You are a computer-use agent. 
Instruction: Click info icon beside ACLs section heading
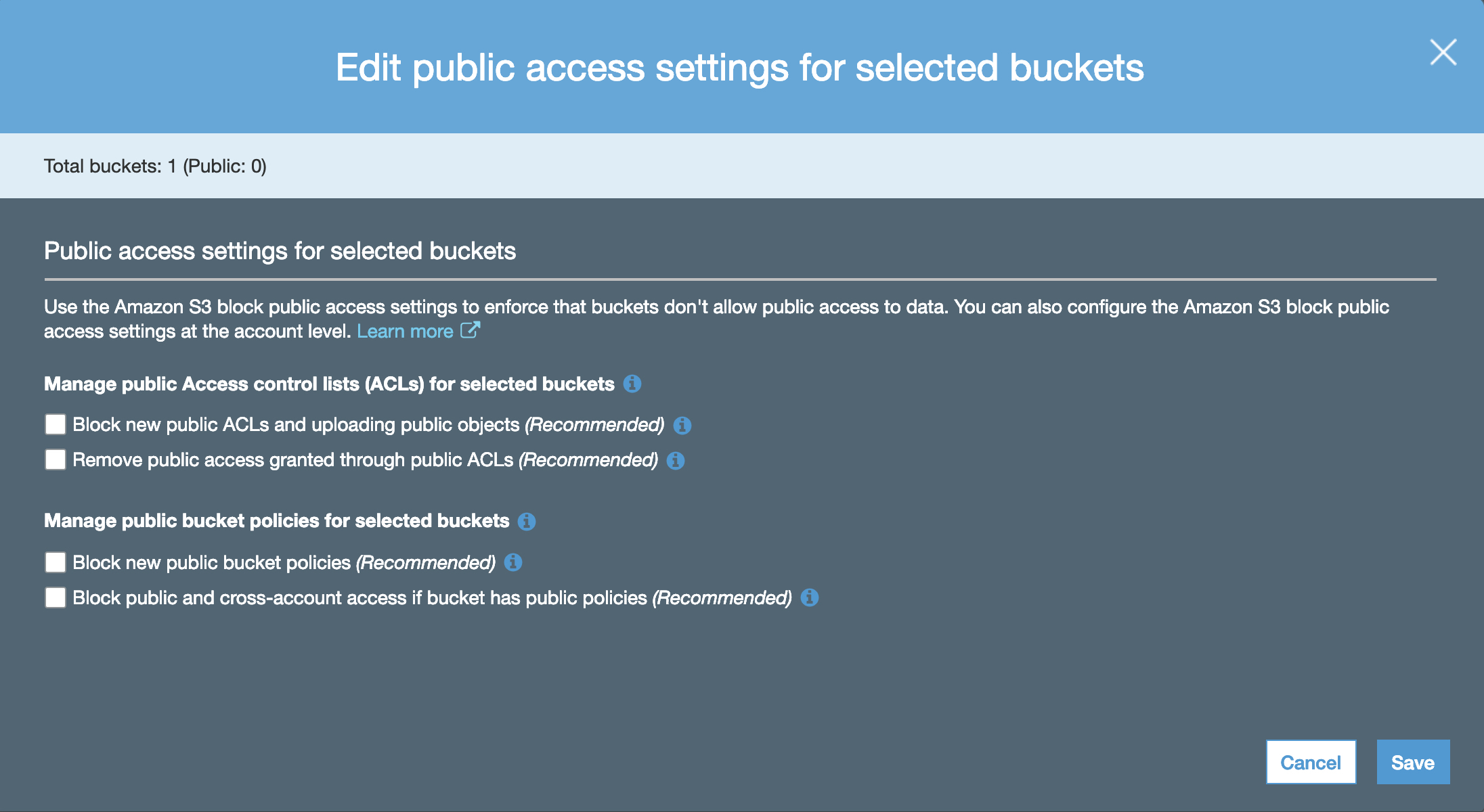[x=632, y=384]
